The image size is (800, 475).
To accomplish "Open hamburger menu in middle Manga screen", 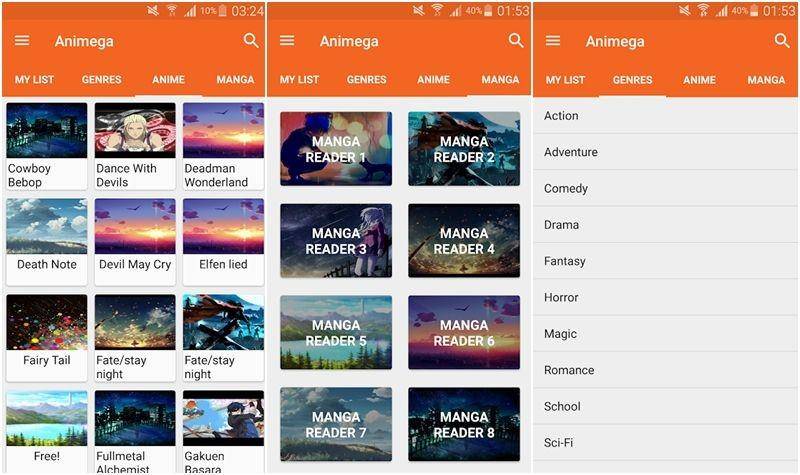I will point(287,40).
